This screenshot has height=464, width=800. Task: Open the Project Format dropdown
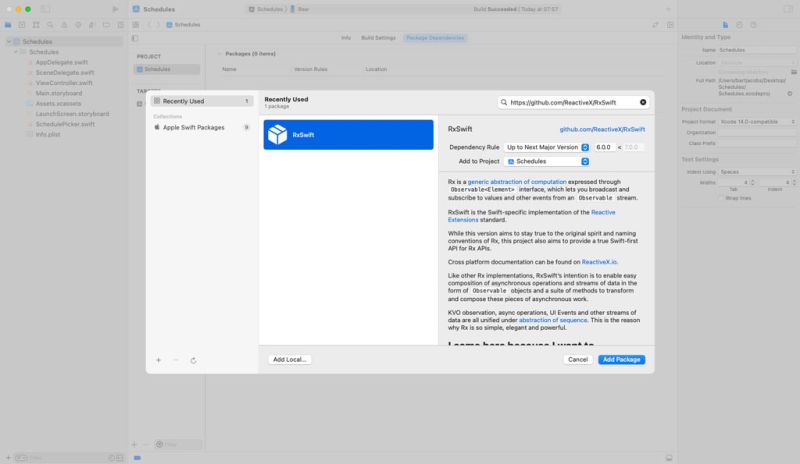point(757,121)
